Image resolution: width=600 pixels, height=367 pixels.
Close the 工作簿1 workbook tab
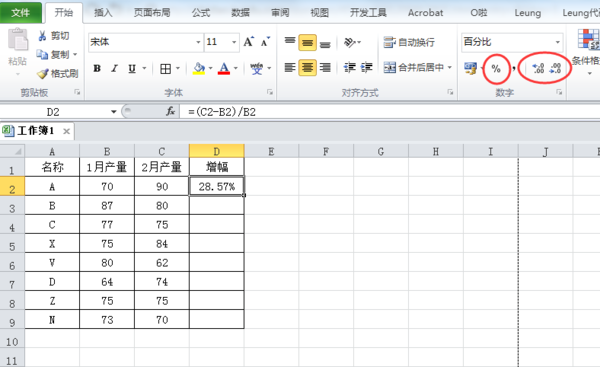66,131
